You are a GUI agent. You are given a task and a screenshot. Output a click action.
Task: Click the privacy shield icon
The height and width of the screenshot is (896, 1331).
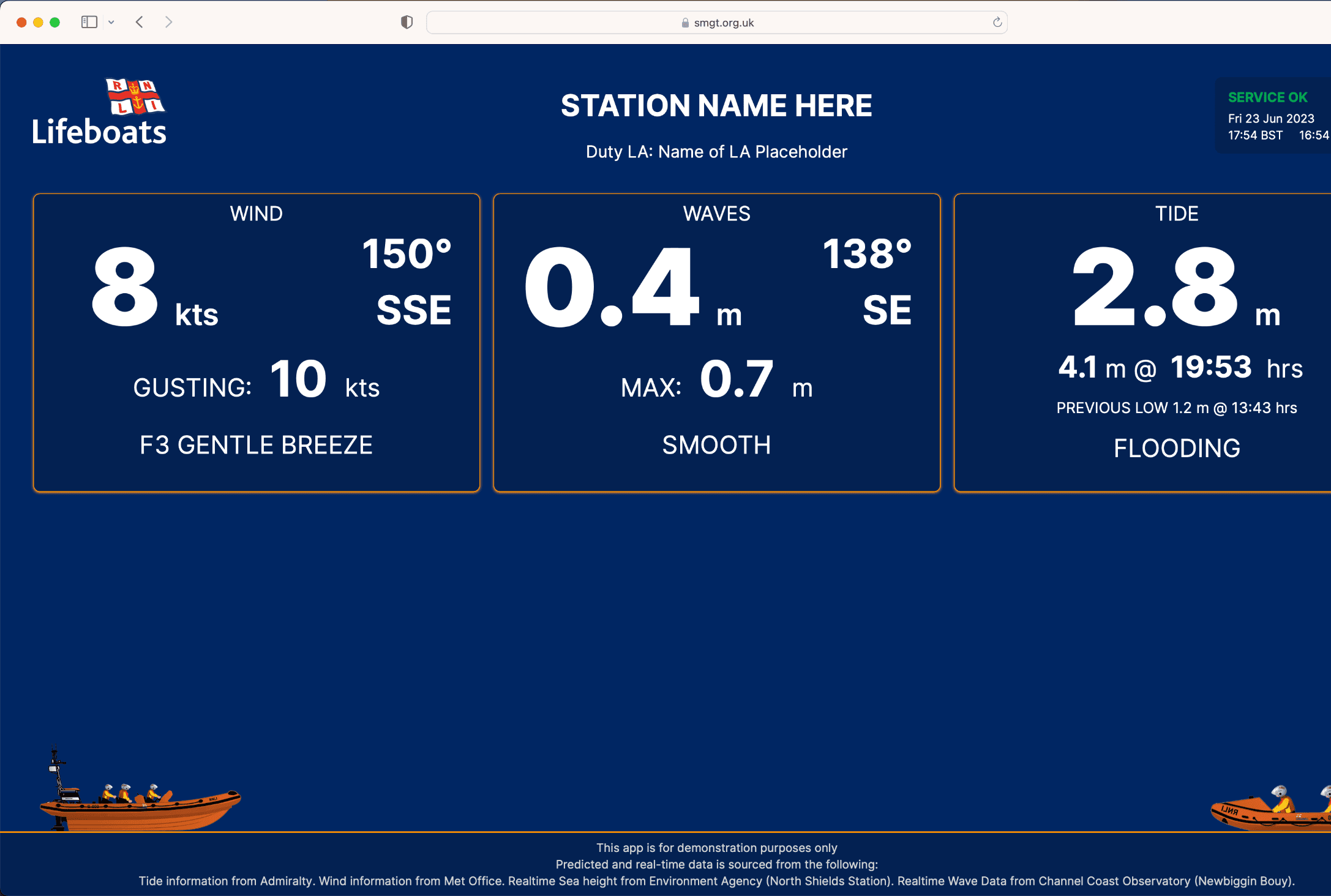(407, 22)
